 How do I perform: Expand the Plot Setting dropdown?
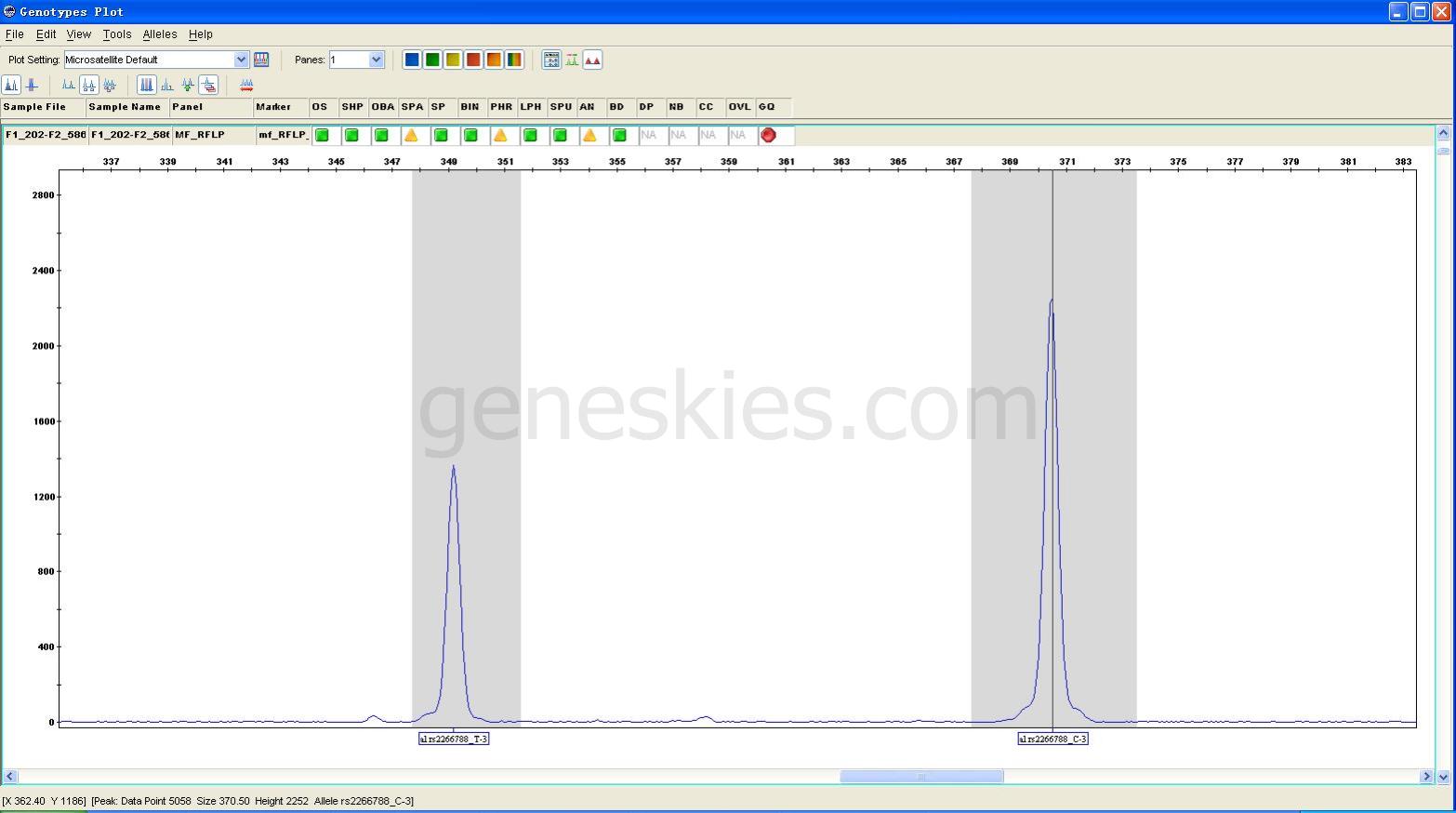coord(241,60)
